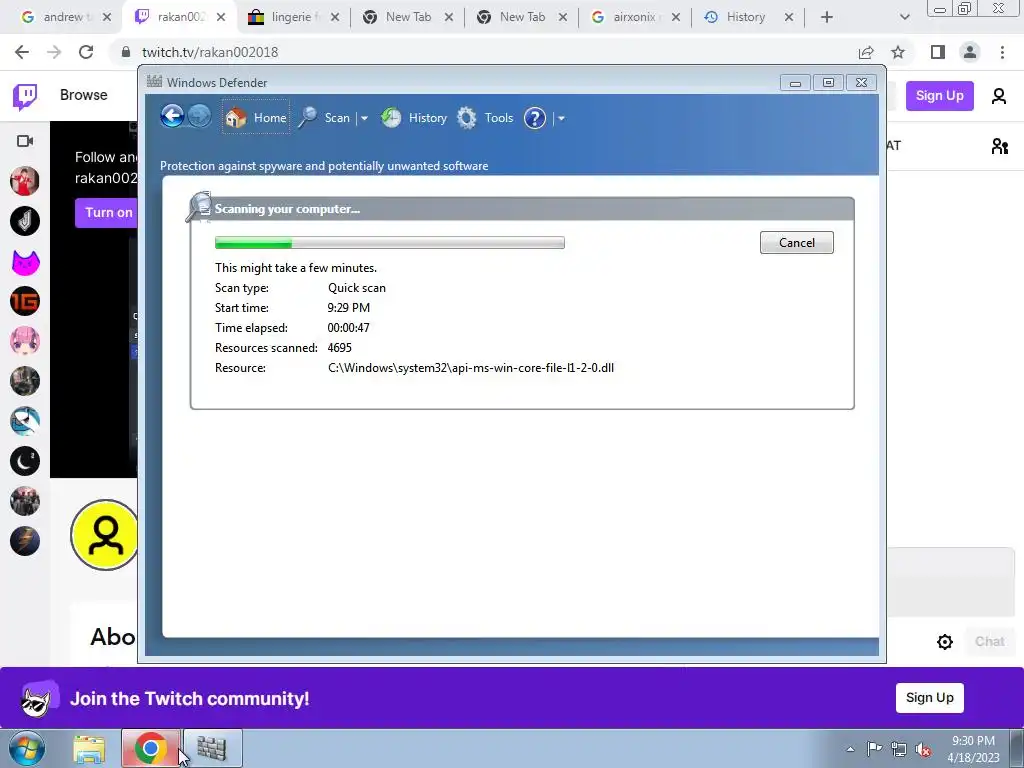Click the address bar URL
Image resolution: width=1024 pixels, height=768 pixels.
pyautogui.click(x=210, y=52)
